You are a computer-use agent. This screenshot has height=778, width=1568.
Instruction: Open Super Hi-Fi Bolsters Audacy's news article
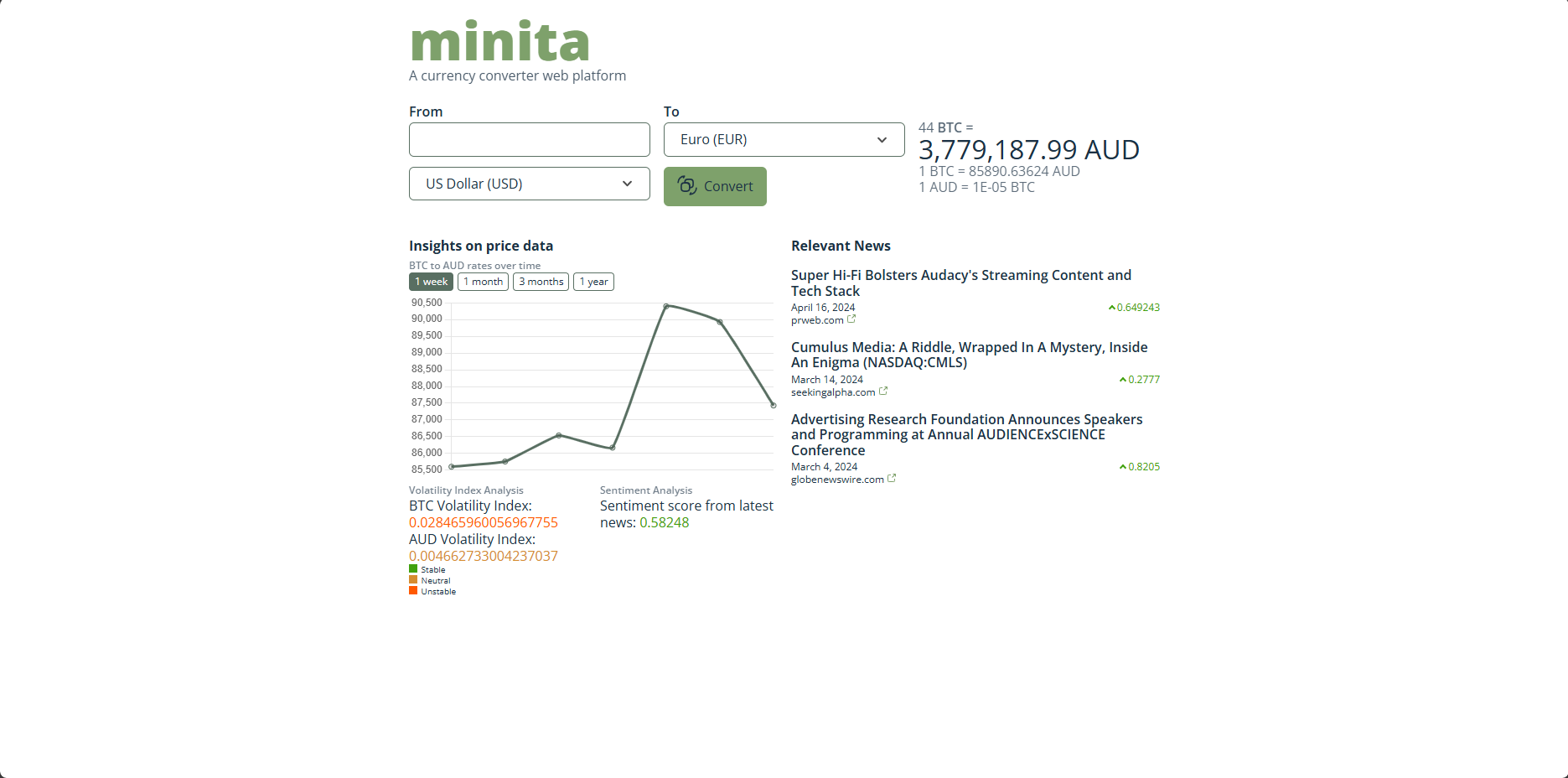pyautogui.click(x=961, y=283)
